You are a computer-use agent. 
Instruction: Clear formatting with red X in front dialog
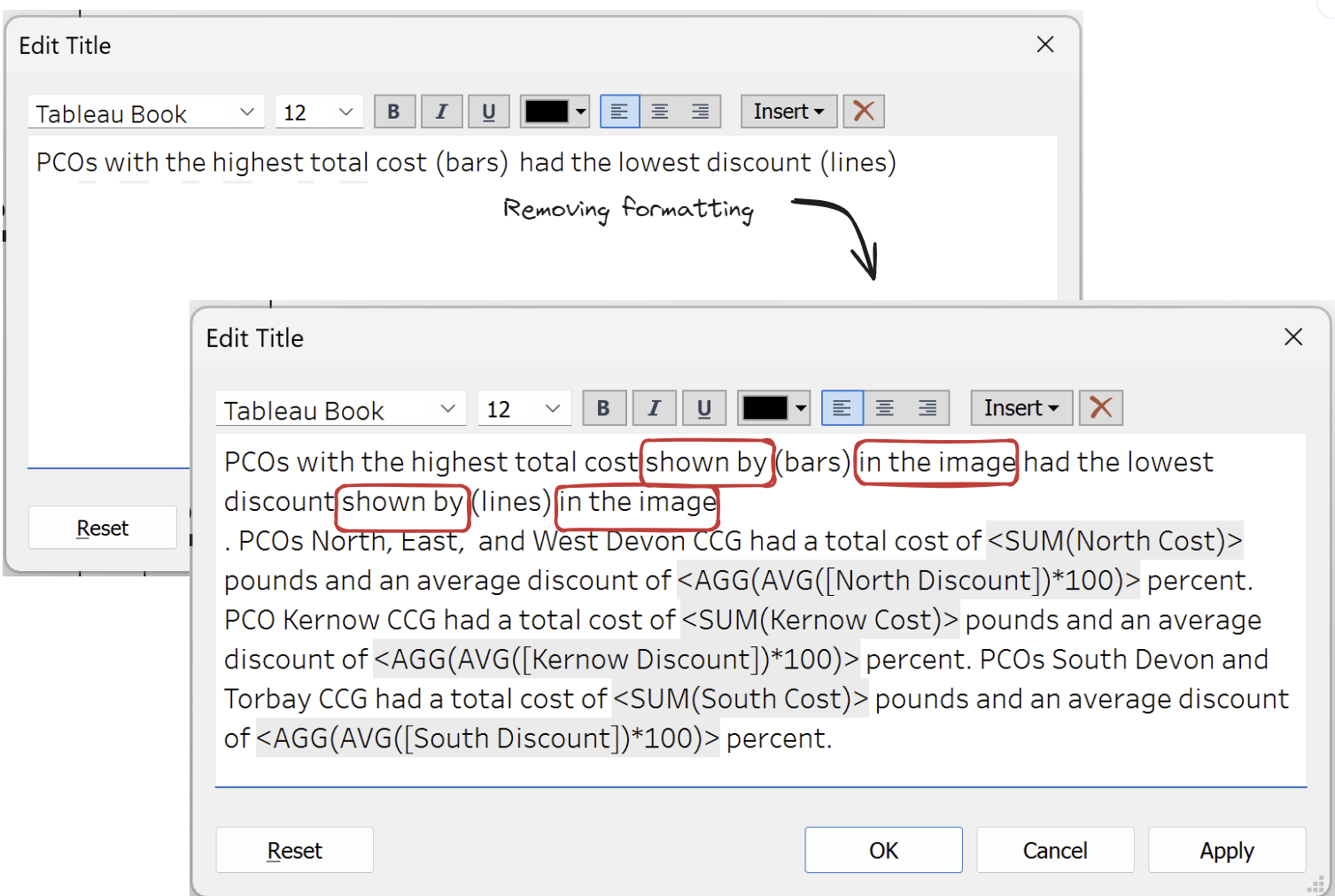click(1101, 408)
